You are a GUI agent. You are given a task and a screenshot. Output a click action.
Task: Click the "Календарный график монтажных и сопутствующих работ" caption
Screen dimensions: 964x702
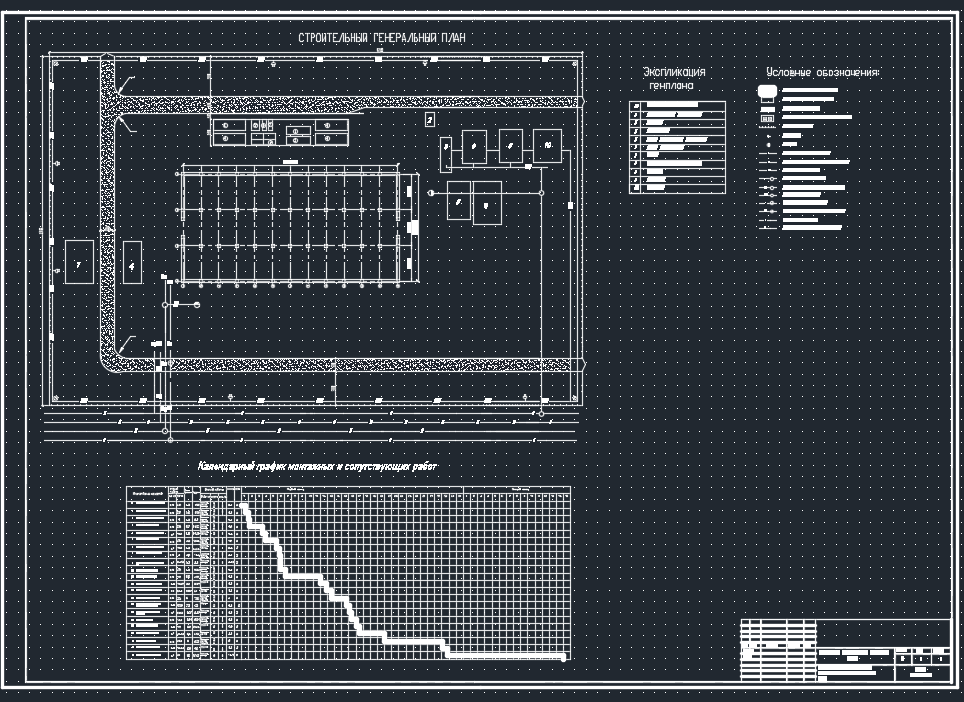point(317,467)
